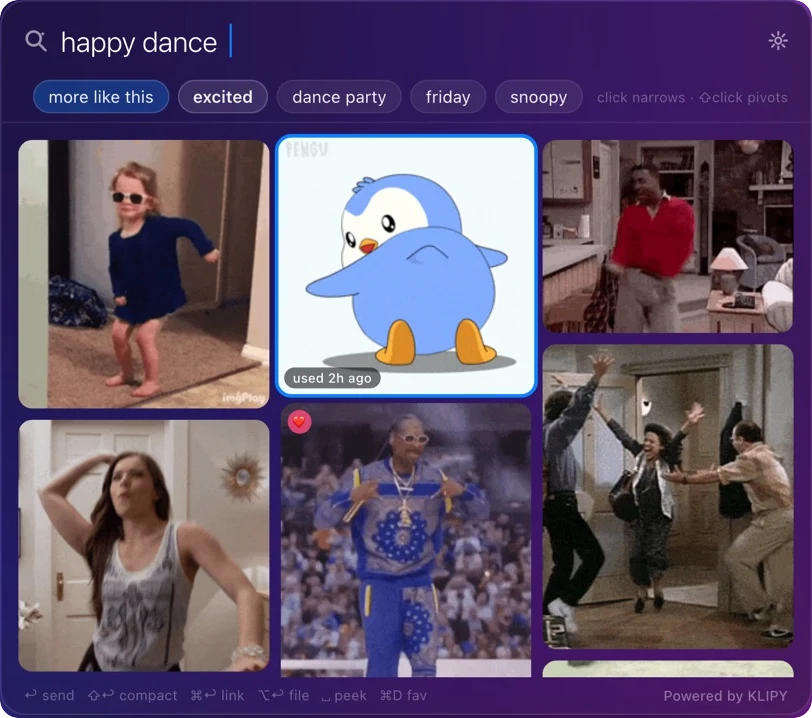Click the 'send' shortcut hint
Image resolution: width=812 pixels, height=718 pixels.
pyautogui.click(x=50, y=695)
